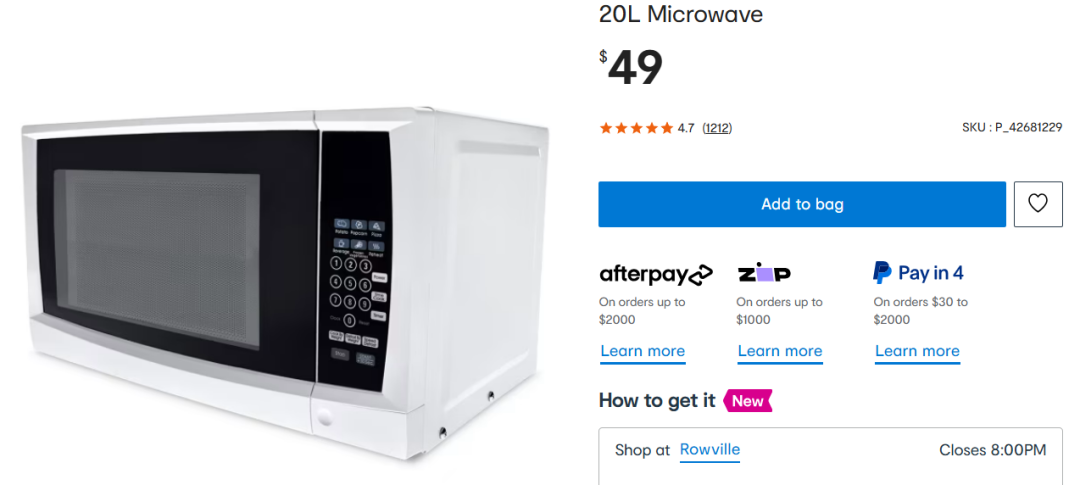This screenshot has height=485, width=1080.
Task: Add the microwave to wishlist via heart icon
Action: (1038, 204)
